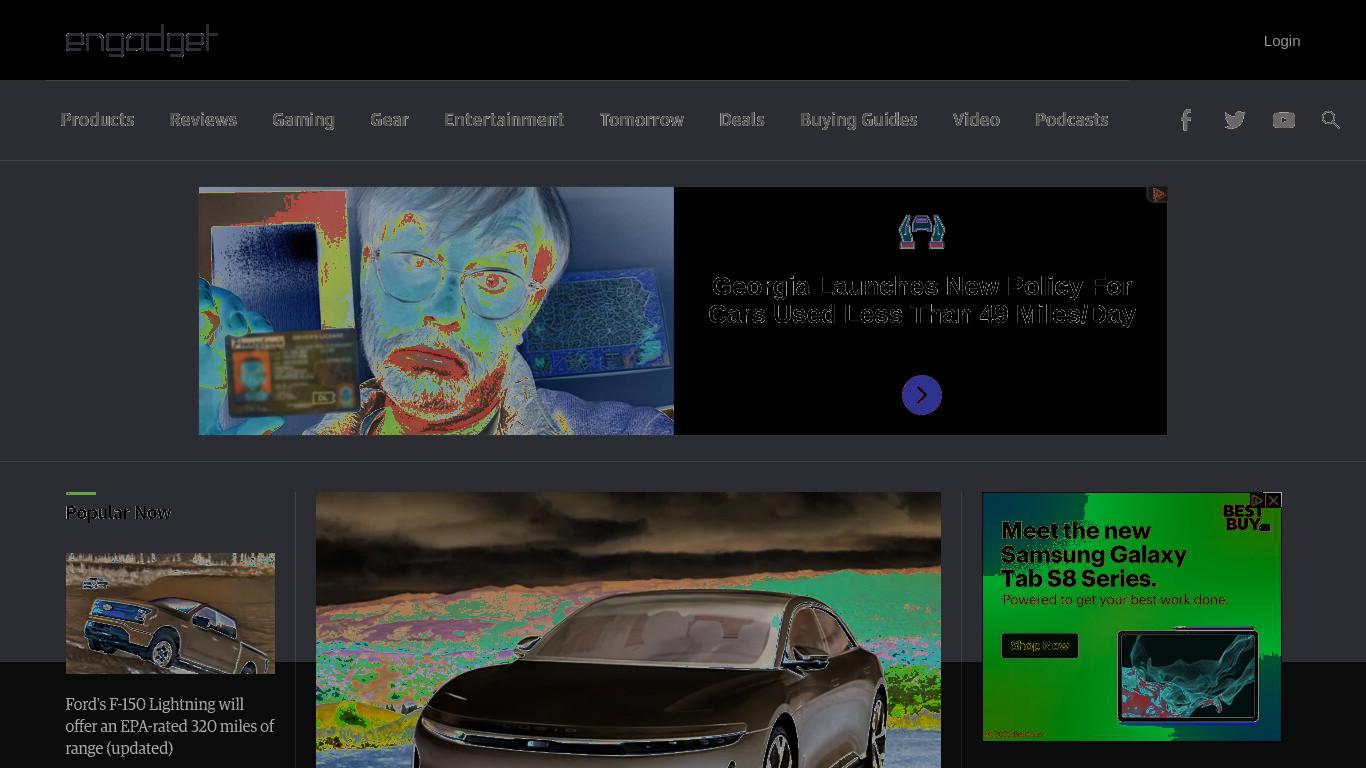1366x768 pixels.
Task: Open the Ford F-150 Lightning thumbnail
Action: [x=170, y=613]
